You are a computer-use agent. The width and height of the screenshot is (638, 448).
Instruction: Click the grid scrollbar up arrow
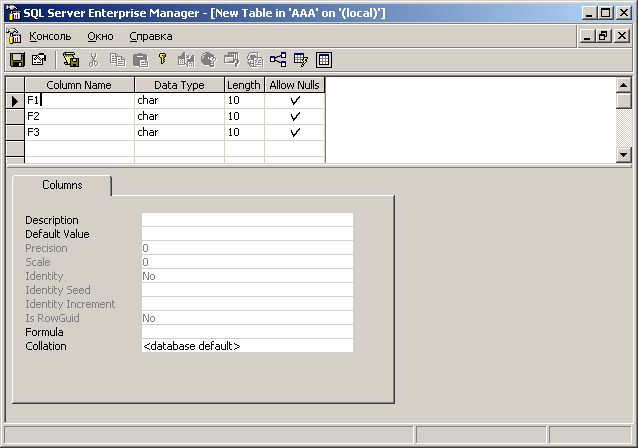pyautogui.click(x=623, y=85)
